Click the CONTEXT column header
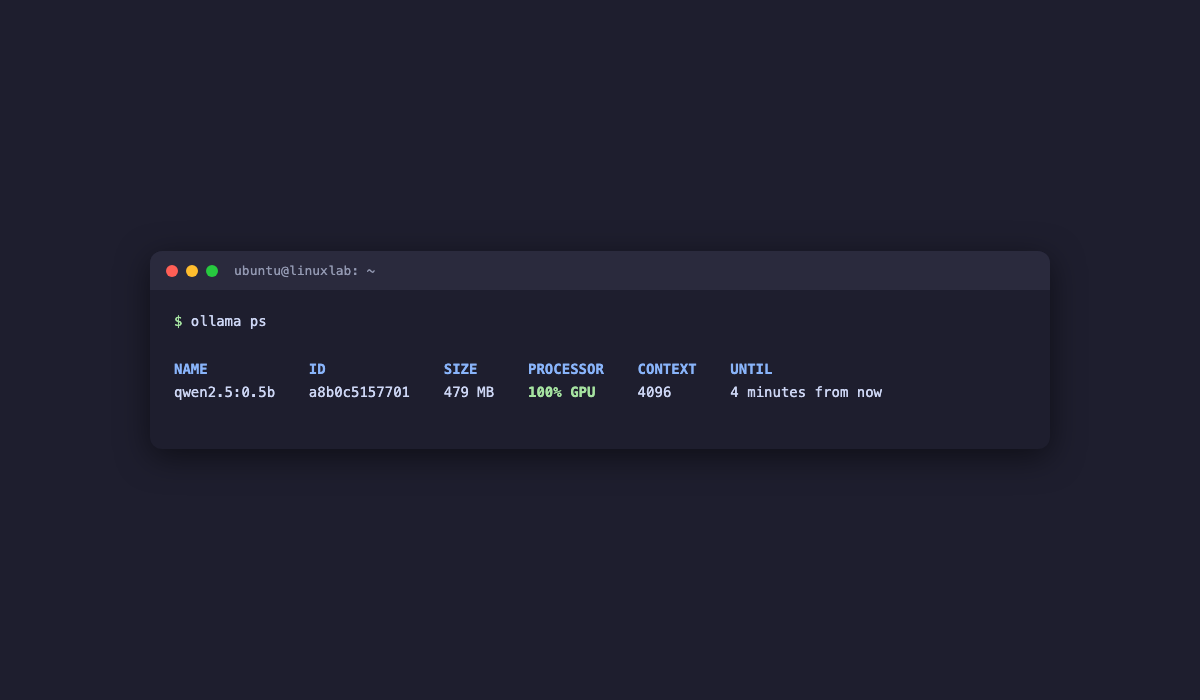The width and height of the screenshot is (1200, 700). (x=667, y=369)
